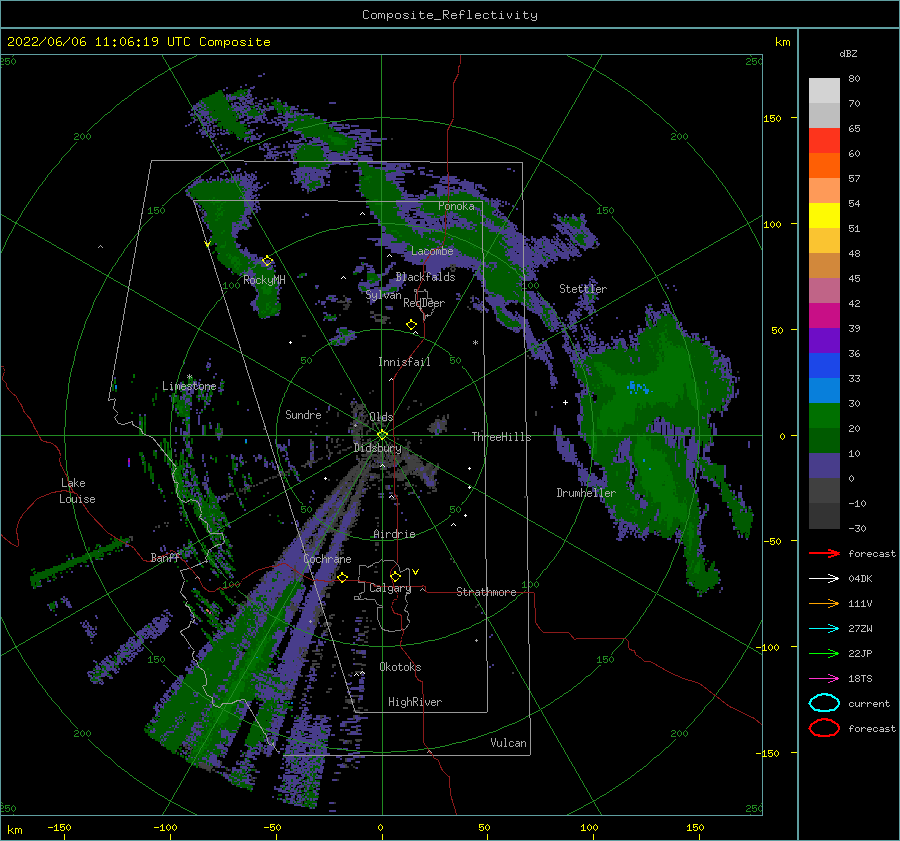
Task: Click the Ponoka label on map
Action: tap(456, 206)
